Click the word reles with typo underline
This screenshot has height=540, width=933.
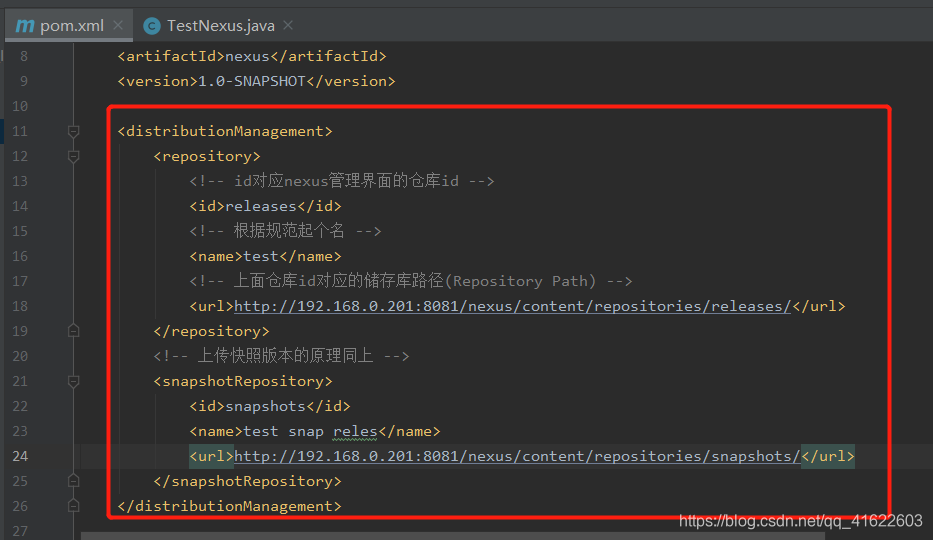(355, 432)
